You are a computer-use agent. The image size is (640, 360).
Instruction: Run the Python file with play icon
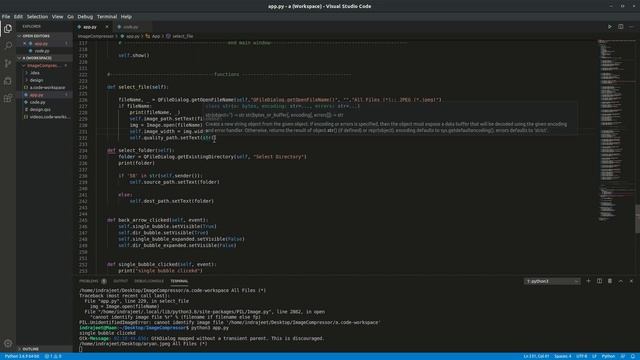pos(610,27)
